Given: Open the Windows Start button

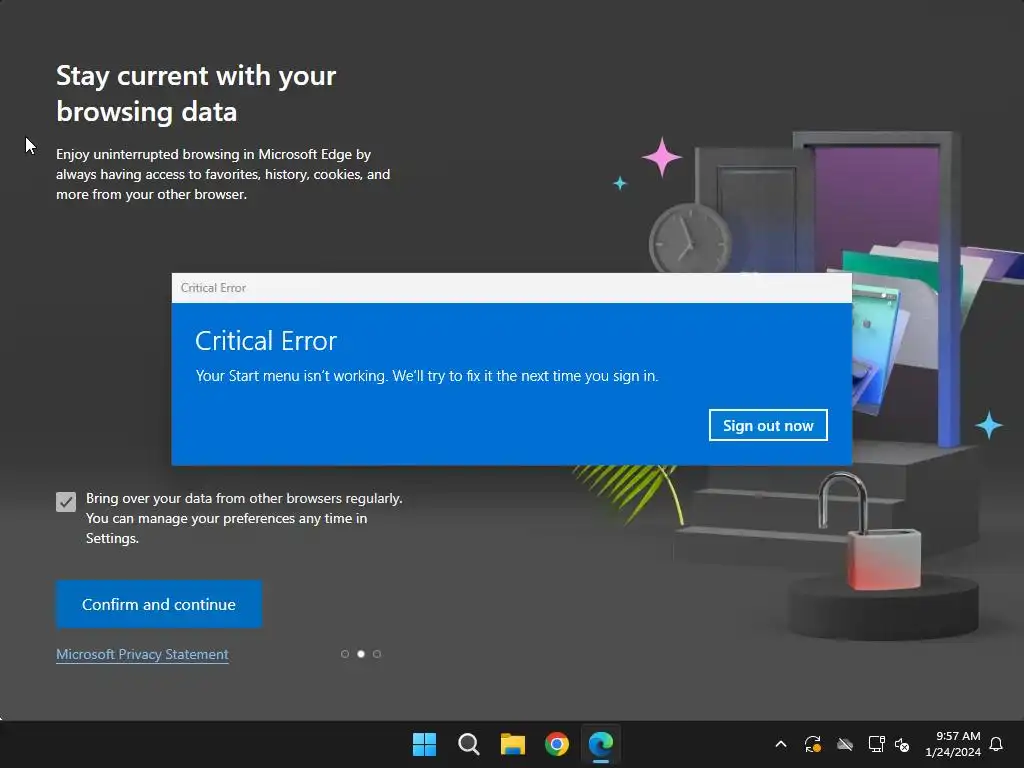Looking at the screenshot, I should pos(424,744).
